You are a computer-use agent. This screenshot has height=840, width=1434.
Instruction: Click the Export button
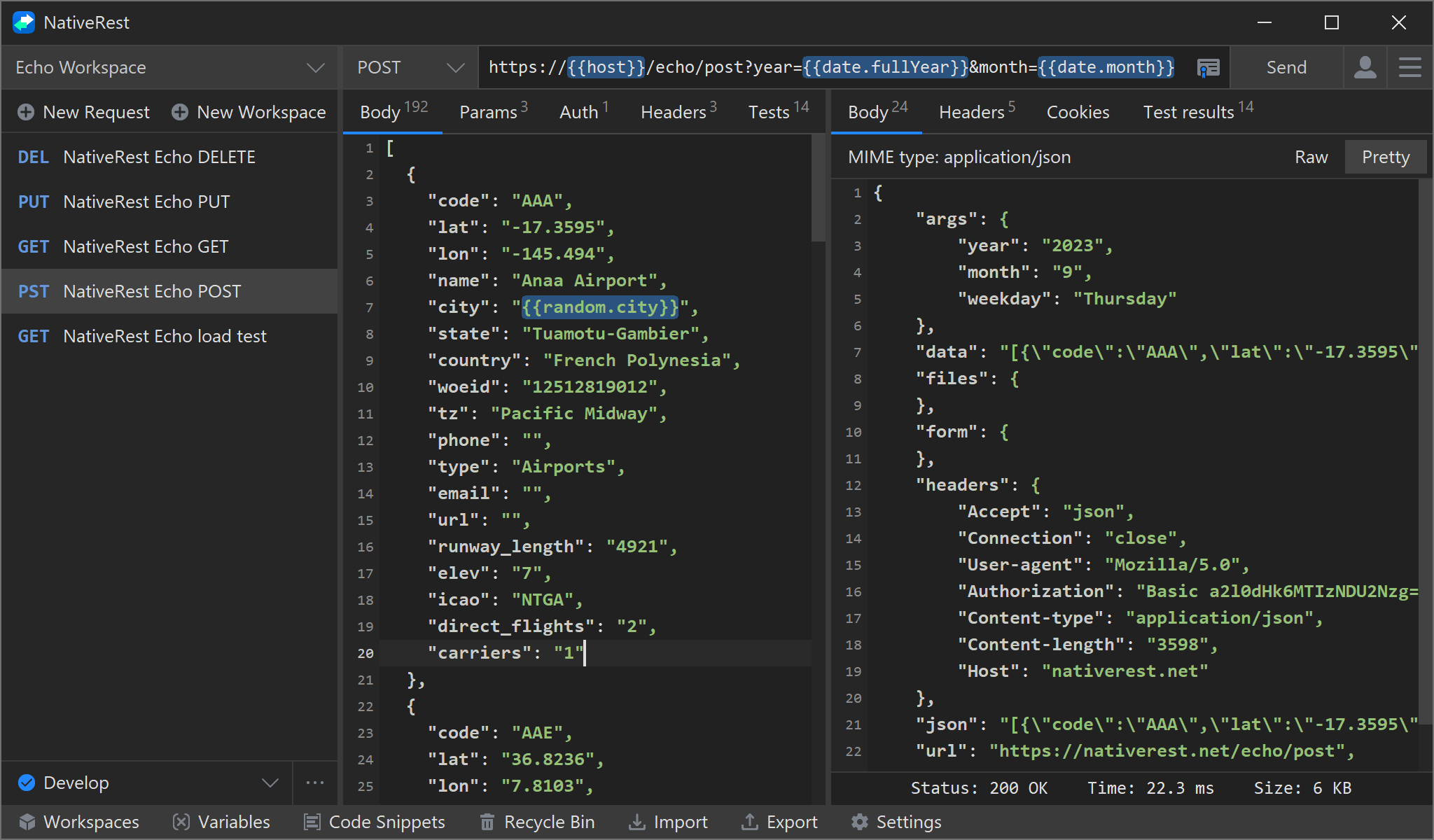click(779, 822)
